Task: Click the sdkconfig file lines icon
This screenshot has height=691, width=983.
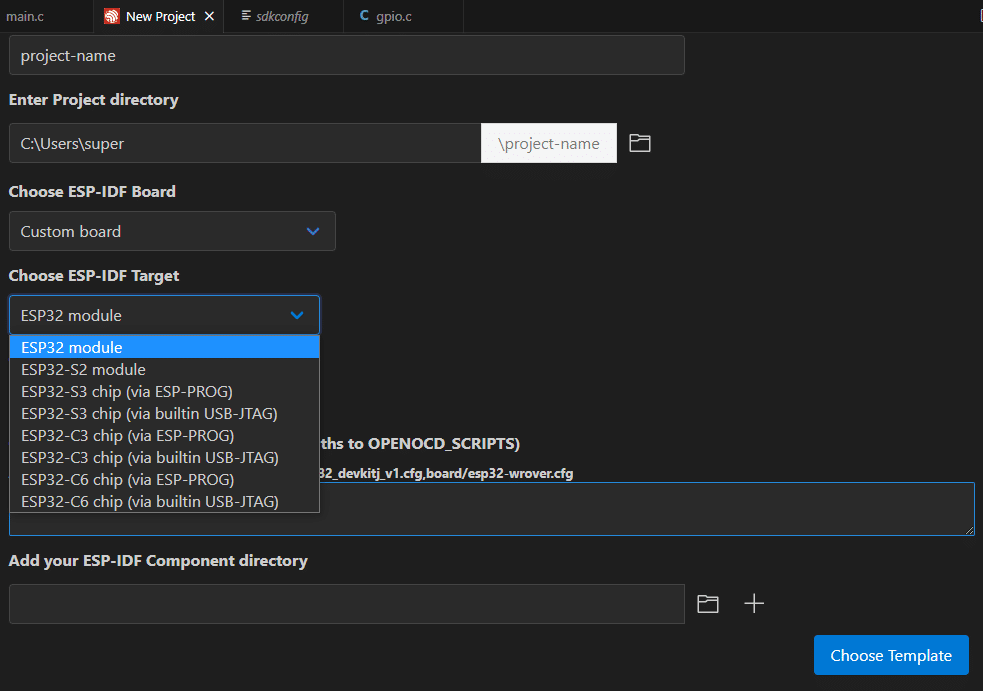Action: (246, 15)
